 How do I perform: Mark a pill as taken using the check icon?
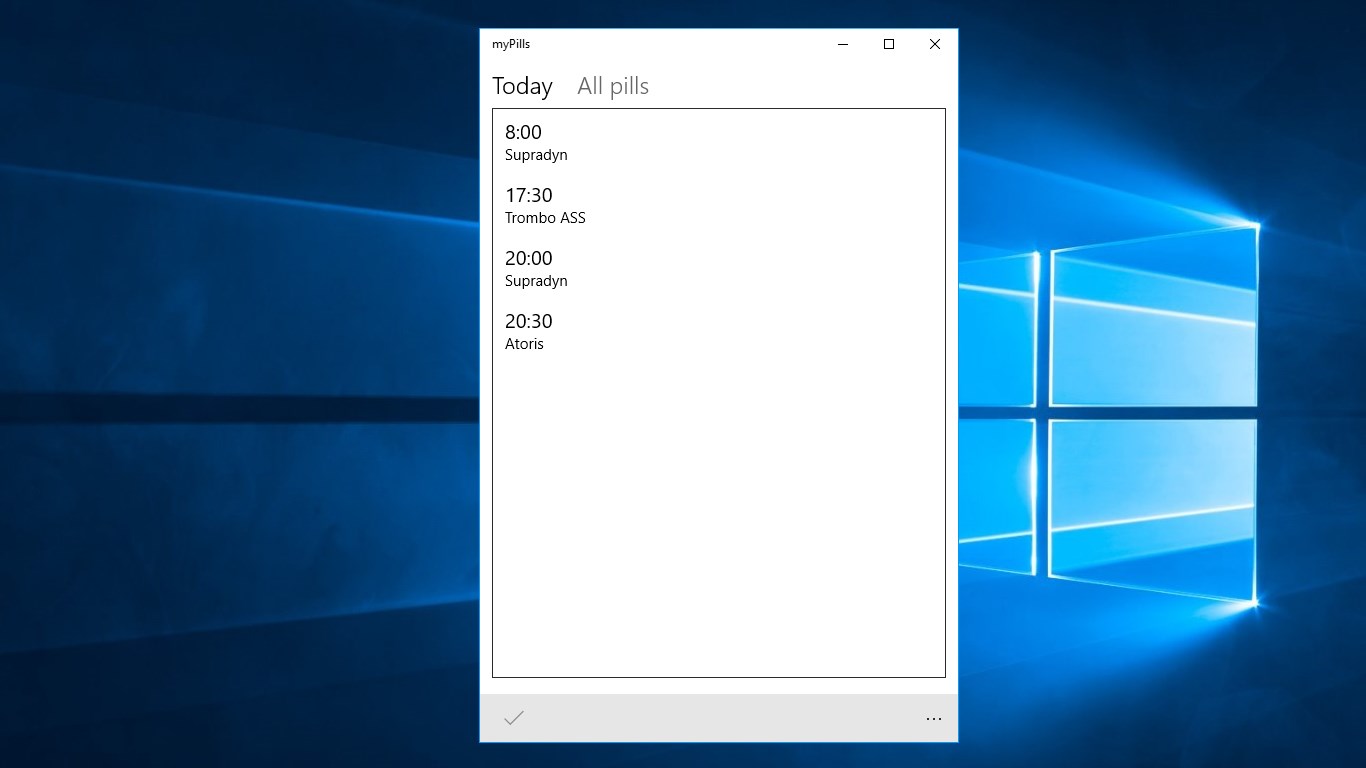click(x=513, y=717)
